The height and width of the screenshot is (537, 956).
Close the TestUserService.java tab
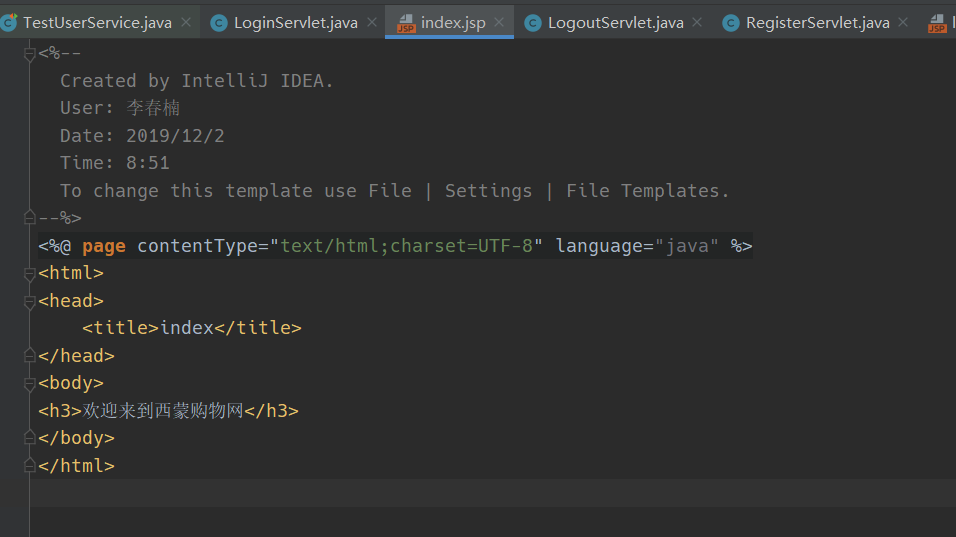(186, 23)
